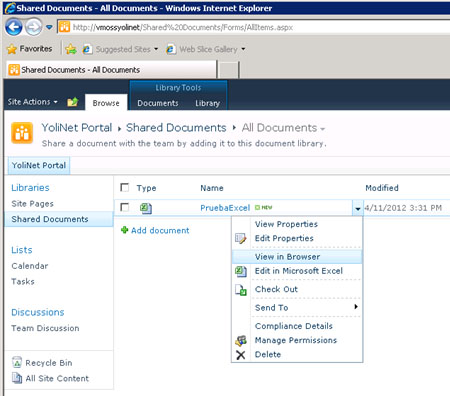The width and height of the screenshot is (450, 396).
Task: Click the Recycle Bin icon
Action: pos(17,362)
